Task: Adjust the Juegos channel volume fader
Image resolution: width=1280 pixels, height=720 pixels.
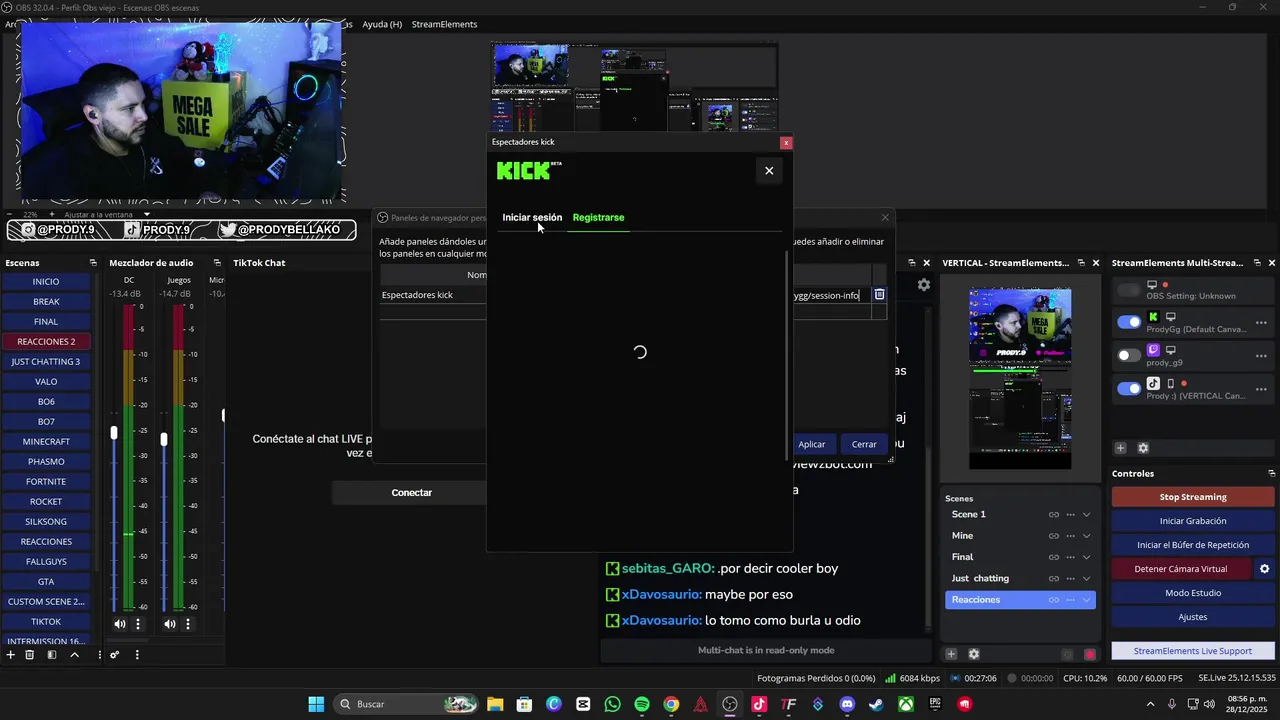Action: point(164,438)
